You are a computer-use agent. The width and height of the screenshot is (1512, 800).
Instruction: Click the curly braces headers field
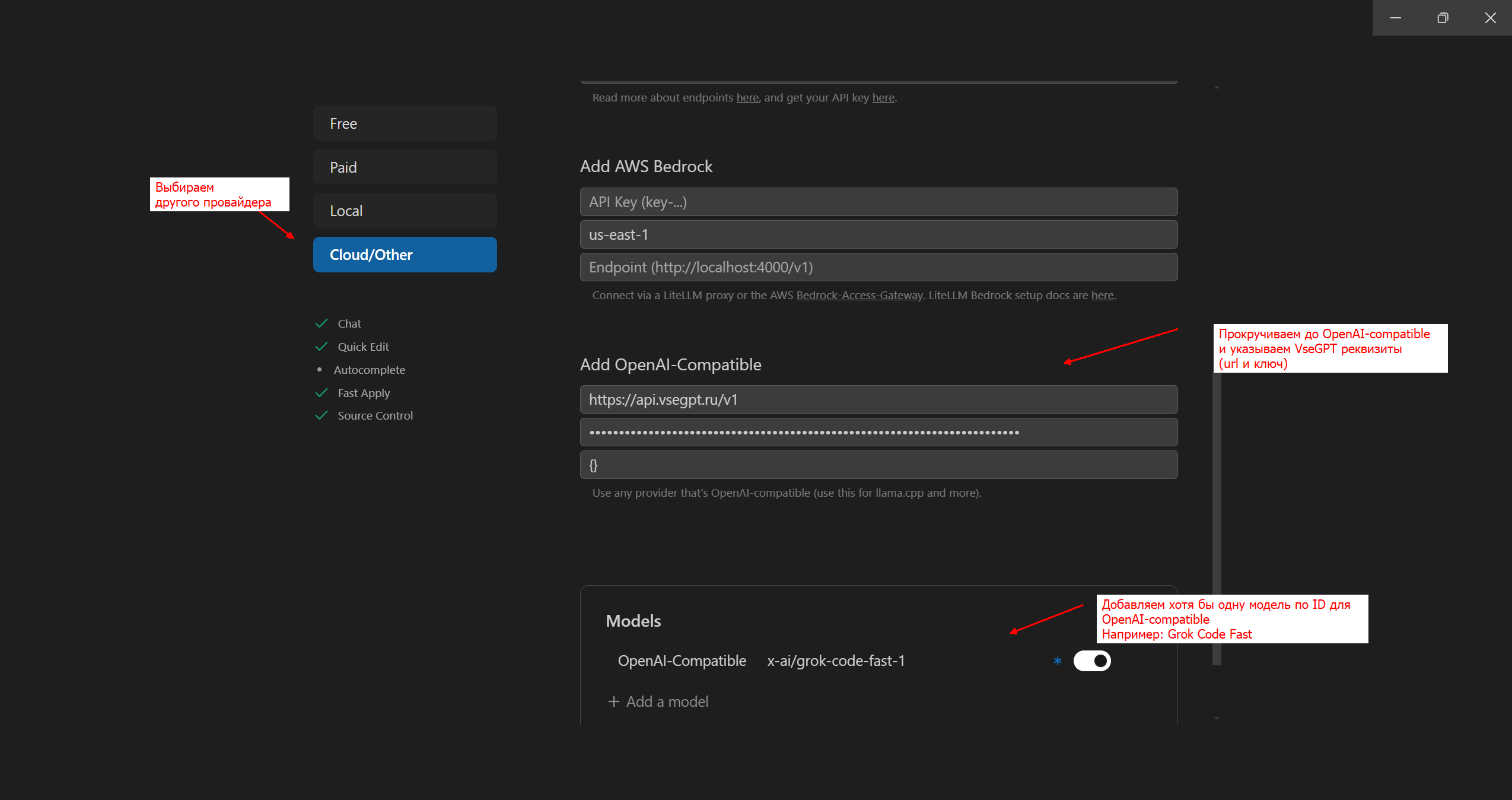point(878,465)
